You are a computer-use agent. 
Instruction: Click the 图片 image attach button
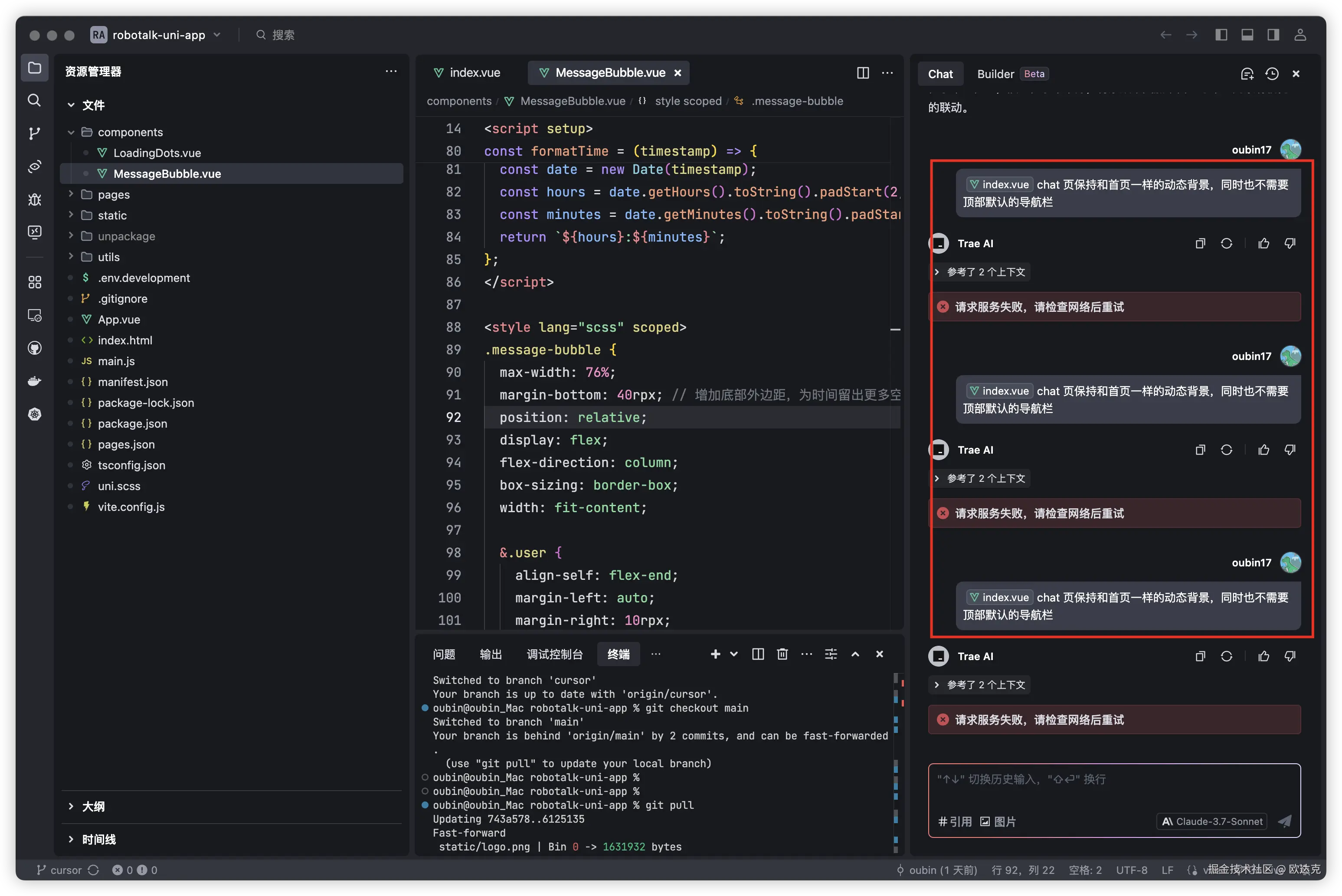click(998, 821)
